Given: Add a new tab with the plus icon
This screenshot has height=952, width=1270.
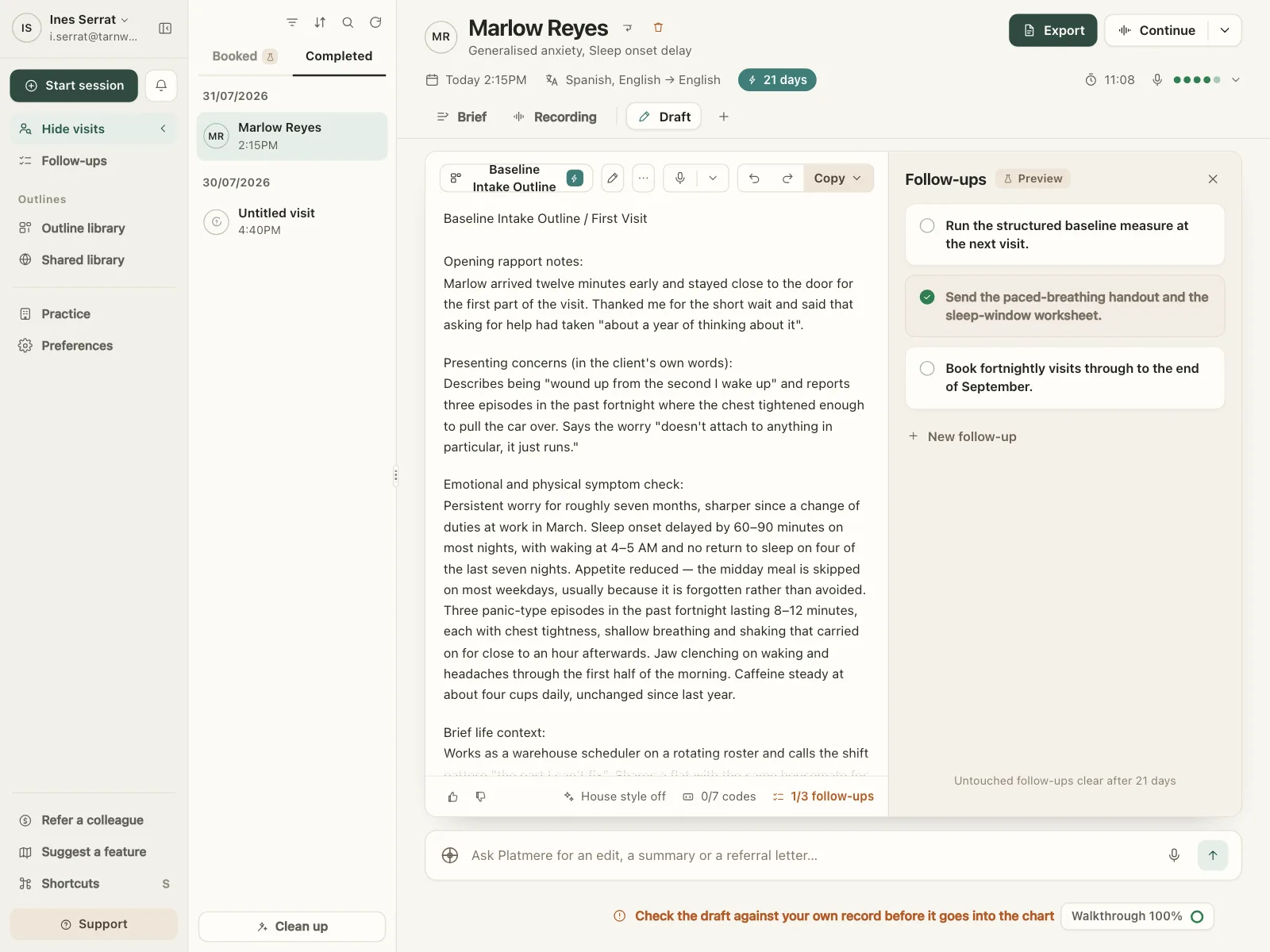Looking at the screenshot, I should coord(724,117).
